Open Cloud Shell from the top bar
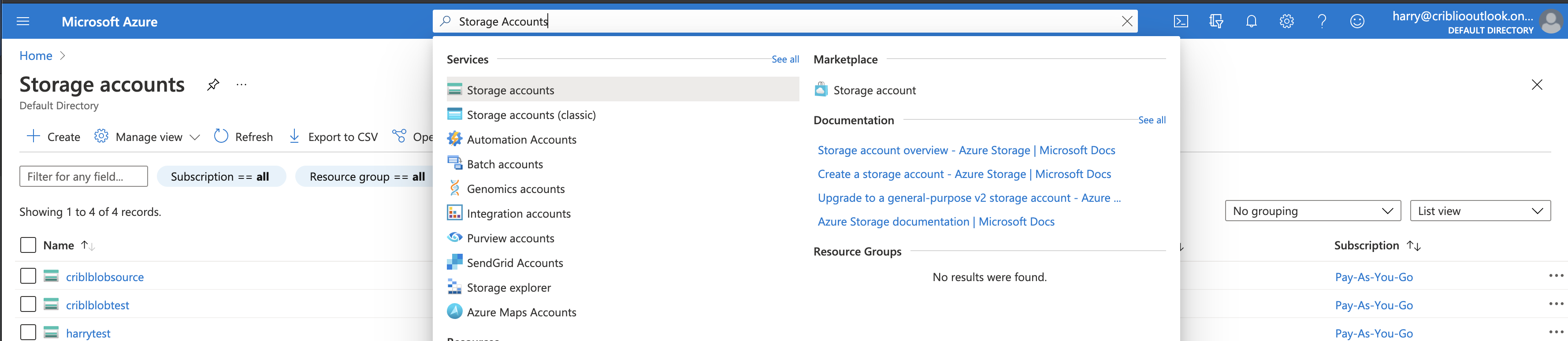1568x341 pixels. 1180,21
